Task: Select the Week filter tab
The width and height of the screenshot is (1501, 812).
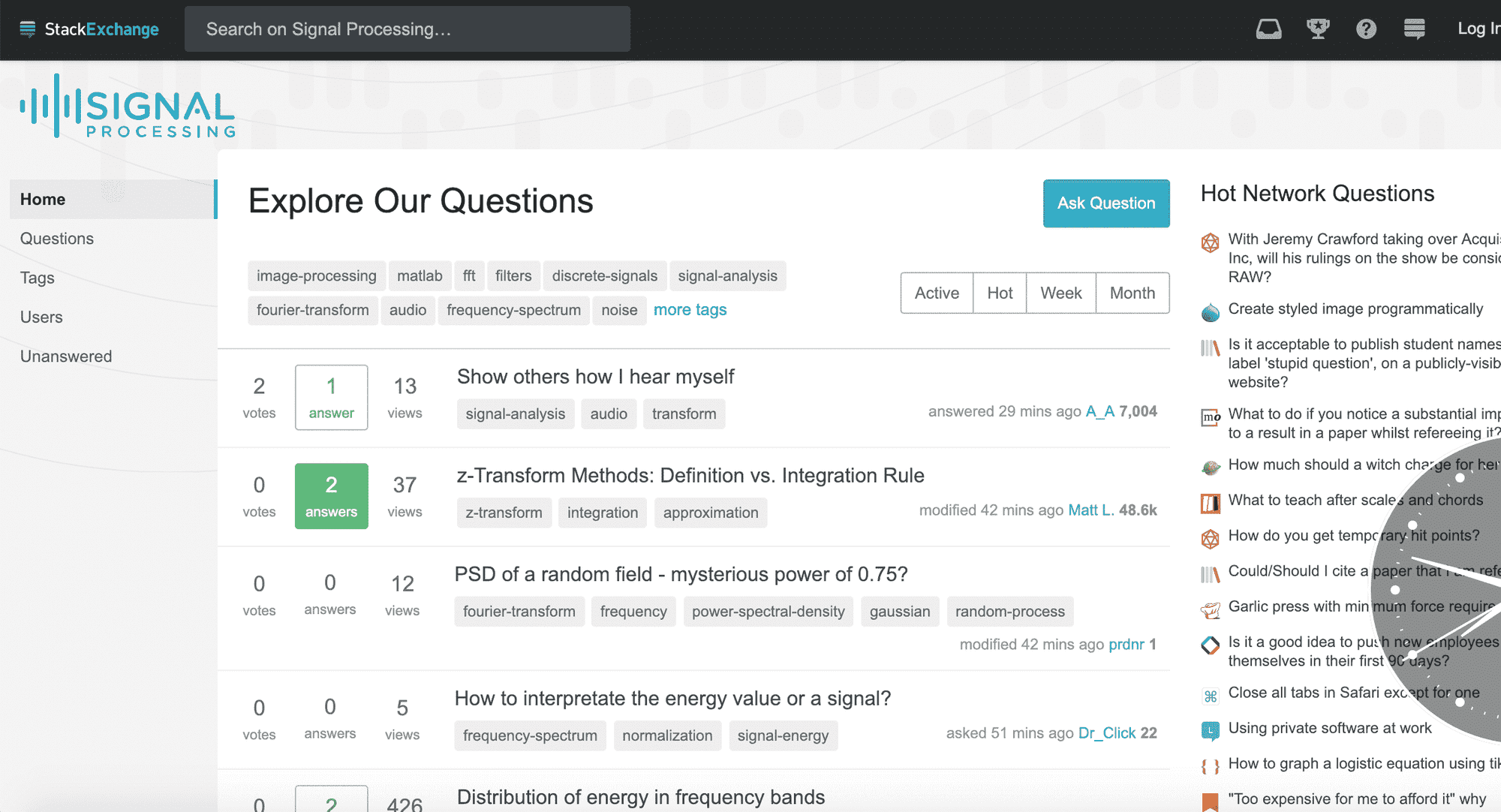Action: point(1060,293)
